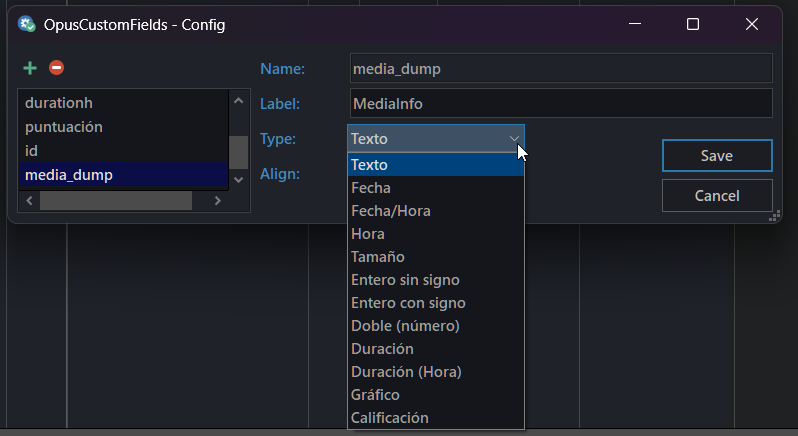Add a new custom field with plus icon
The image size is (798, 436).
coord(30,68)
